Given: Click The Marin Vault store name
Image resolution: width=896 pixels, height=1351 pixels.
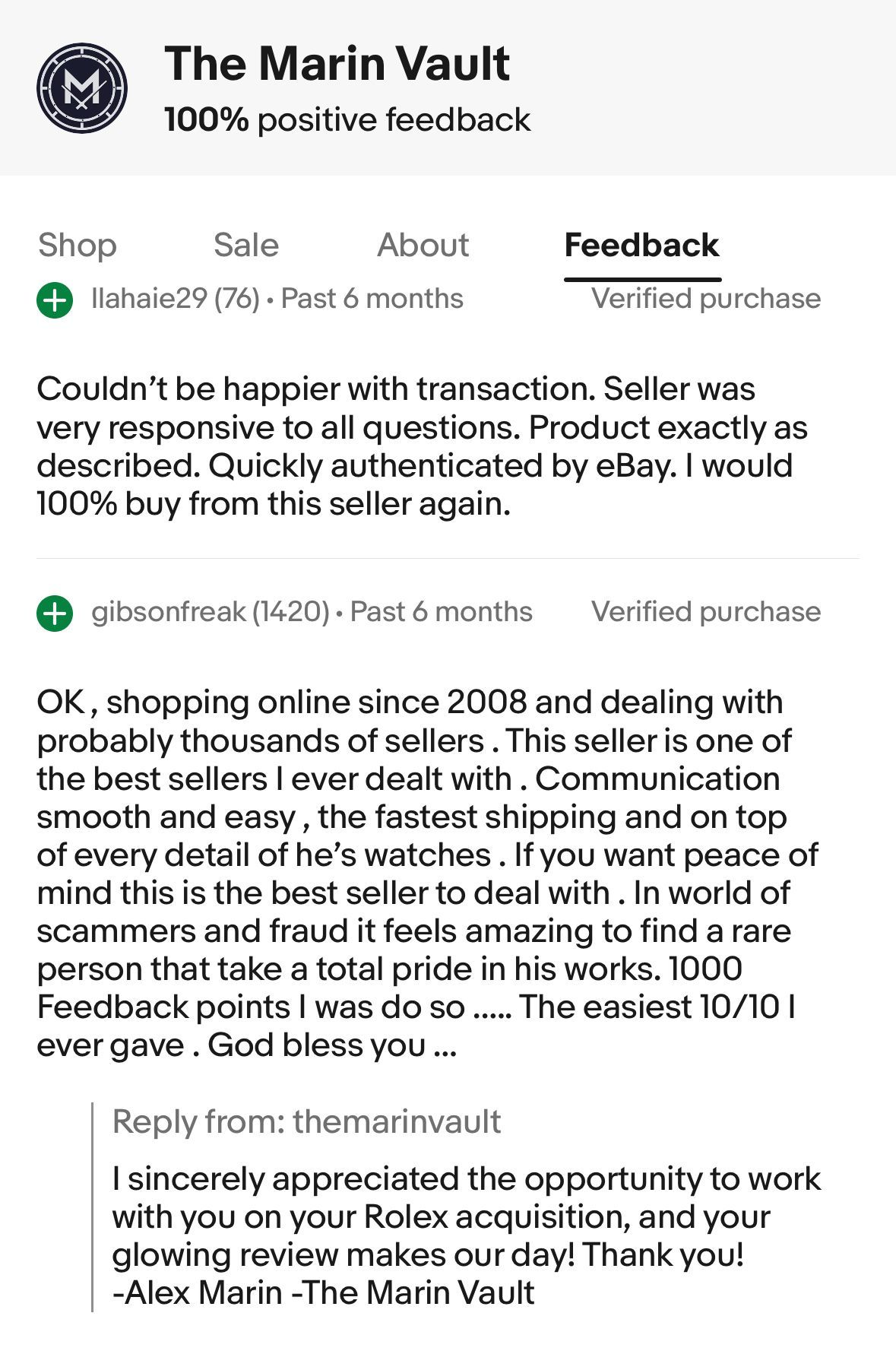Looking at the screenshot, I should point(337,63).
